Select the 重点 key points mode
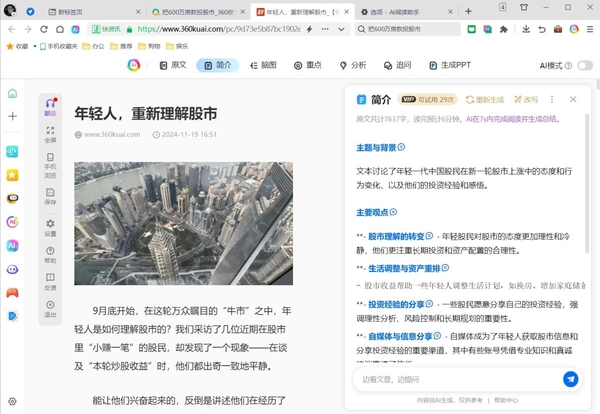Screen dimensions: 600x414 coord(308,65)
